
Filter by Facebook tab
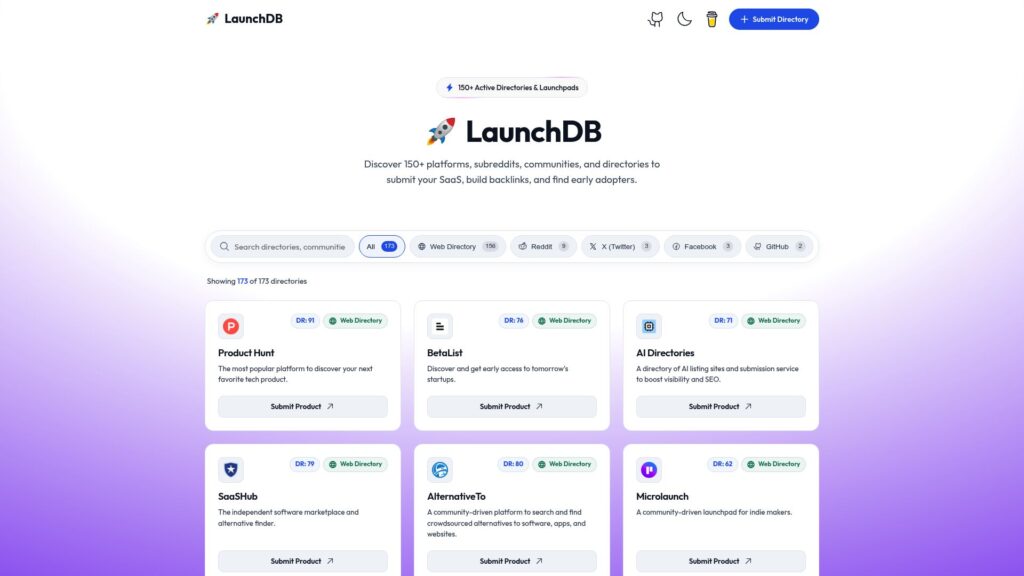tap(702, 247)
